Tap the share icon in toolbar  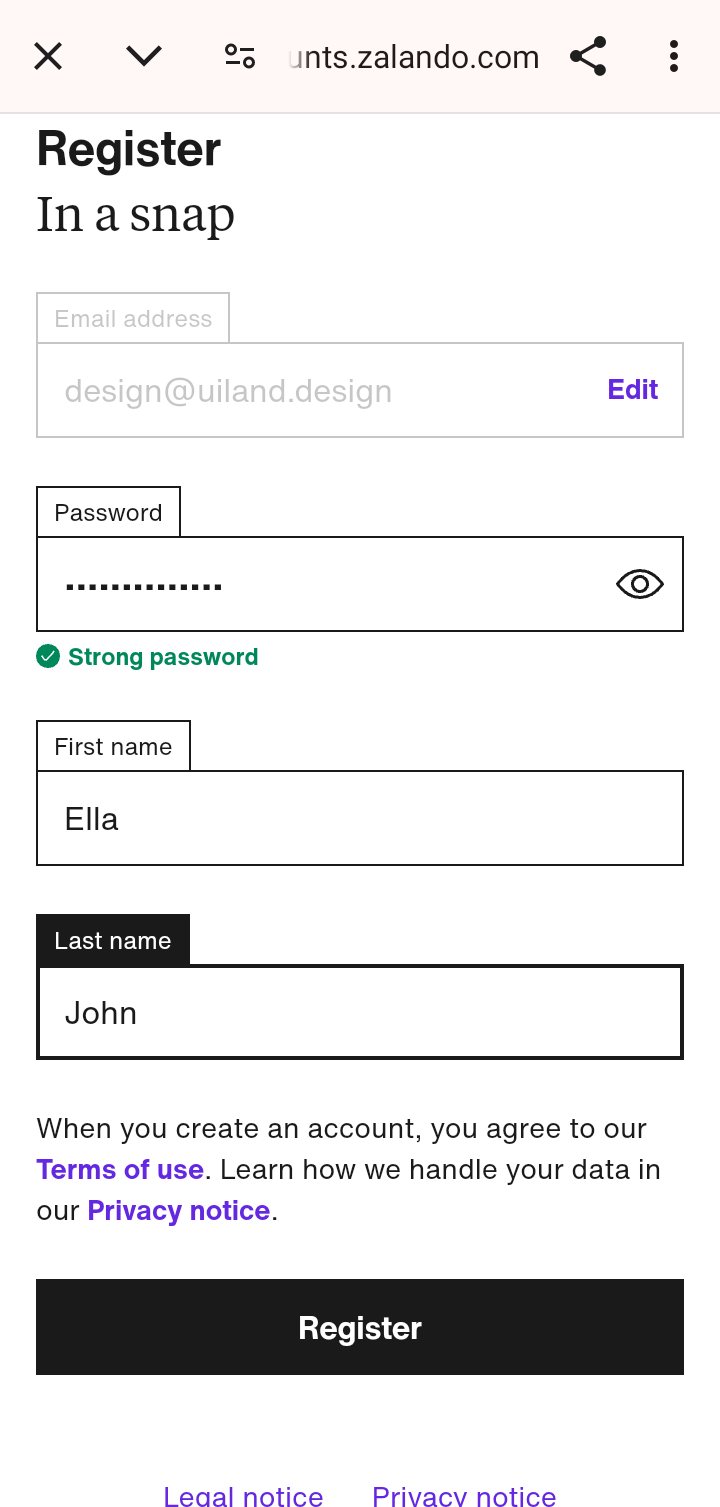(x=588, y=56)
